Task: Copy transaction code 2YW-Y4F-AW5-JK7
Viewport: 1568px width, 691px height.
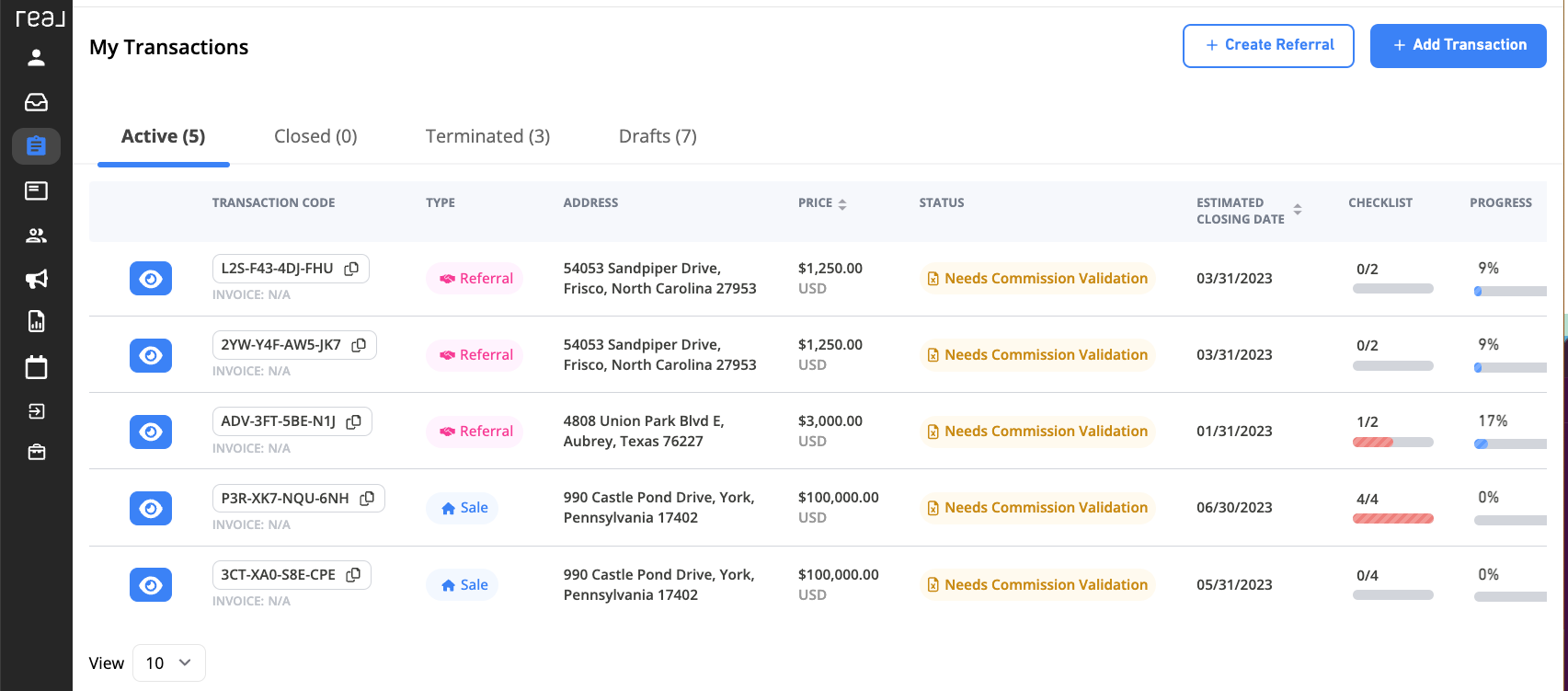Action: [360, 345]
